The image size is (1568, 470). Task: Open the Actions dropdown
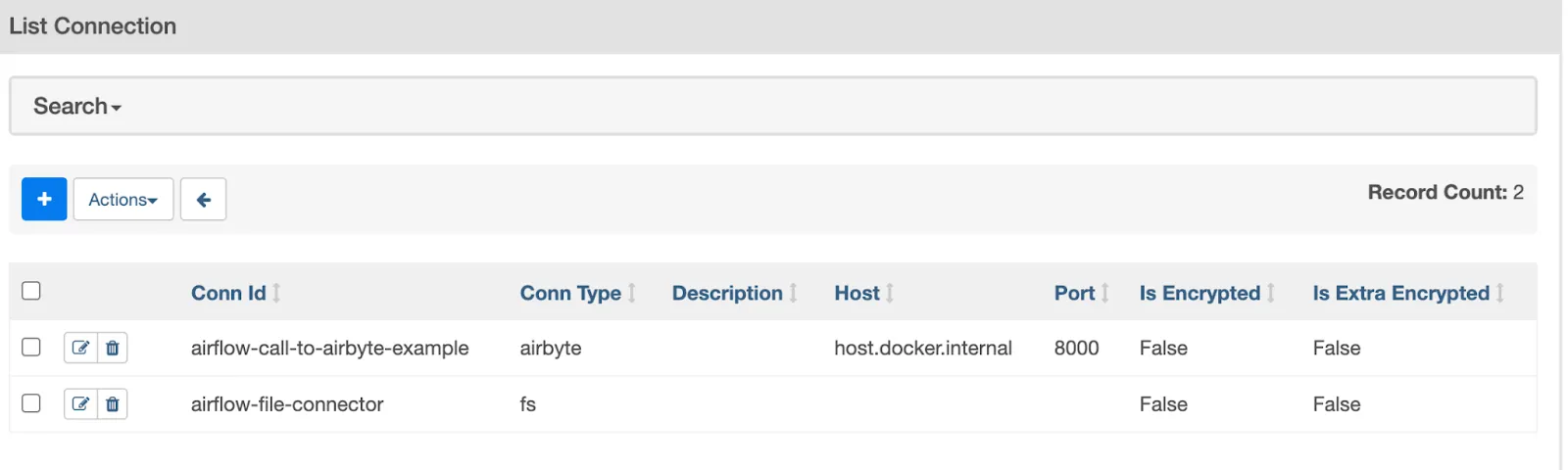[122, 199]
